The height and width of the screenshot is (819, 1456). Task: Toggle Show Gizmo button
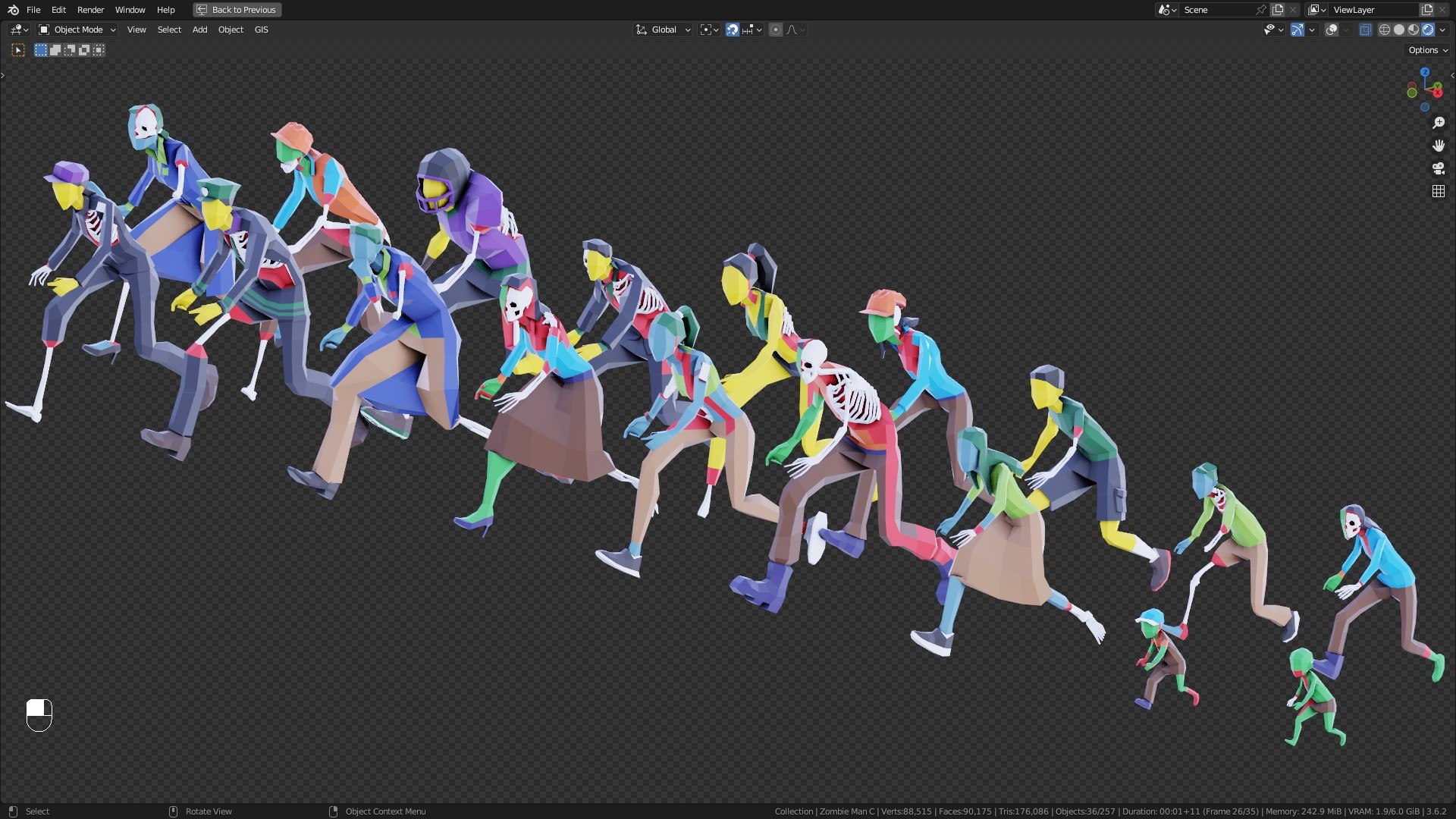tap(1298, 30)
